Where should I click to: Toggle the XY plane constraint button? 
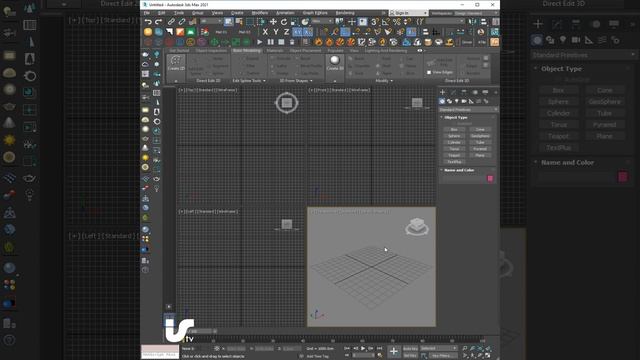click(298, 32)
